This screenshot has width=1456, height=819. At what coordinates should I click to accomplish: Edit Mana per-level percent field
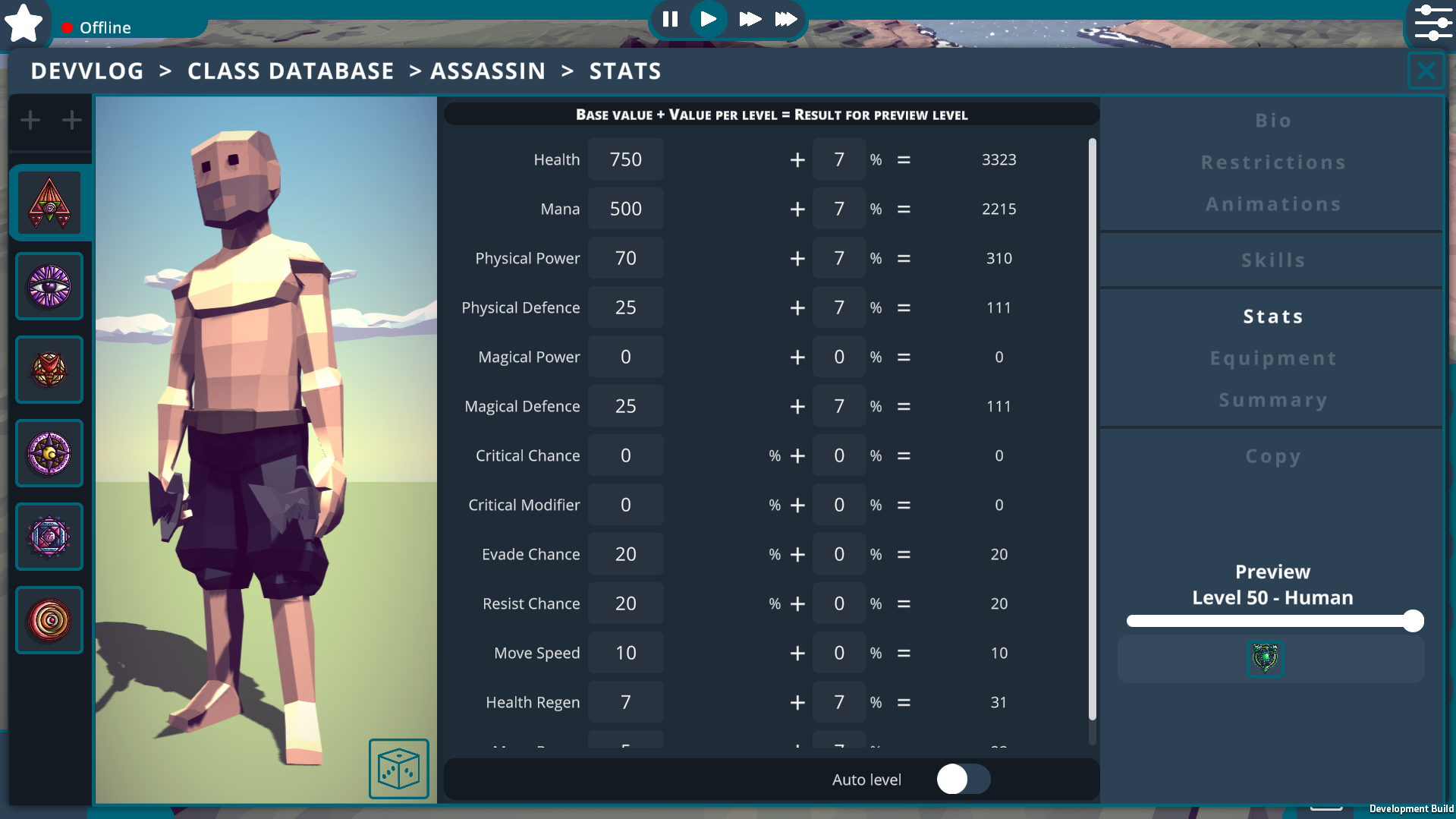[x=839, y=209]
